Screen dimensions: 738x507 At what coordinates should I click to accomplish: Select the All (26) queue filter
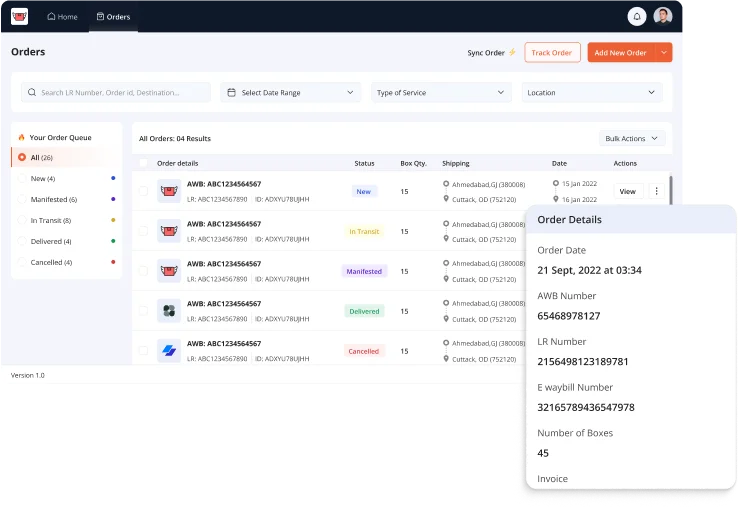click(x=42, y=157)
